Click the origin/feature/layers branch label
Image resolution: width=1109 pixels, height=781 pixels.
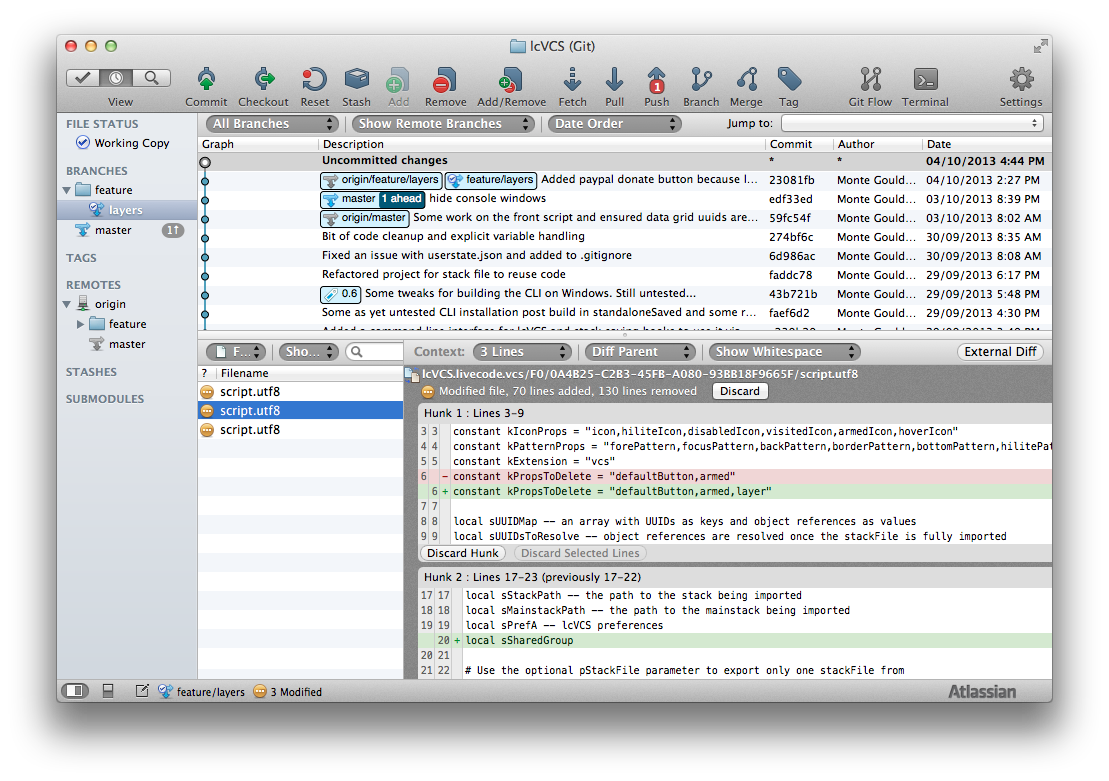[x=381, y=180]
